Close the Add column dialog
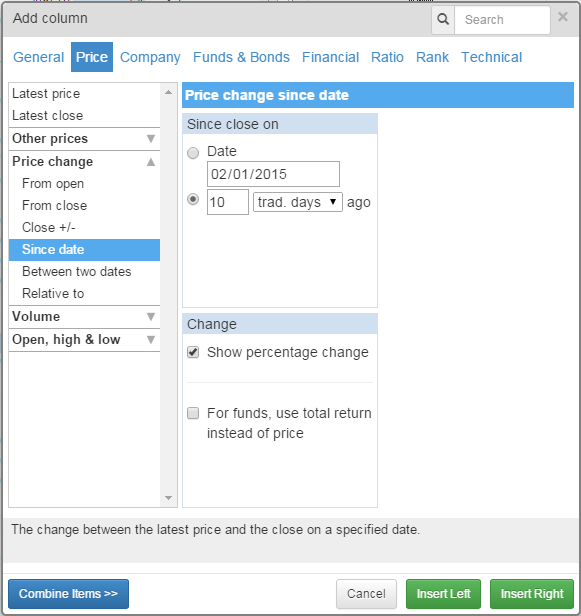This screenshot has width=581, height=616. pyautogui.click(x=563, y=17)
